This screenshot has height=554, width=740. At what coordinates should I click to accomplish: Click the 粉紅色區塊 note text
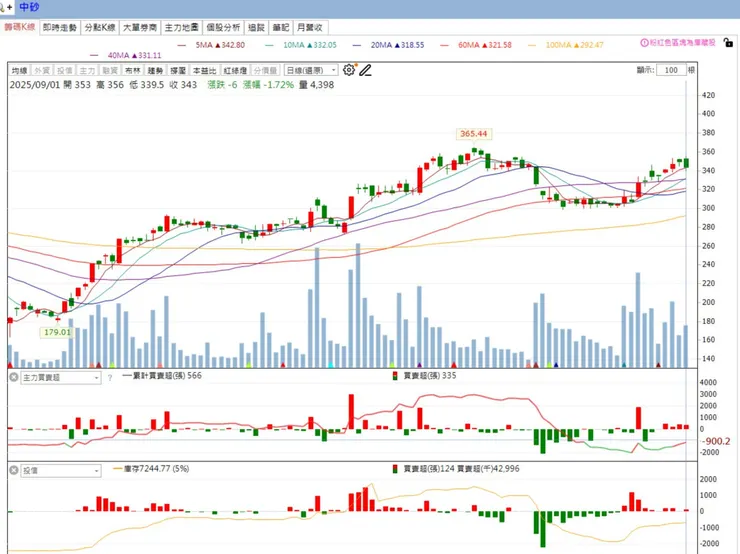(x=682, y=42)
